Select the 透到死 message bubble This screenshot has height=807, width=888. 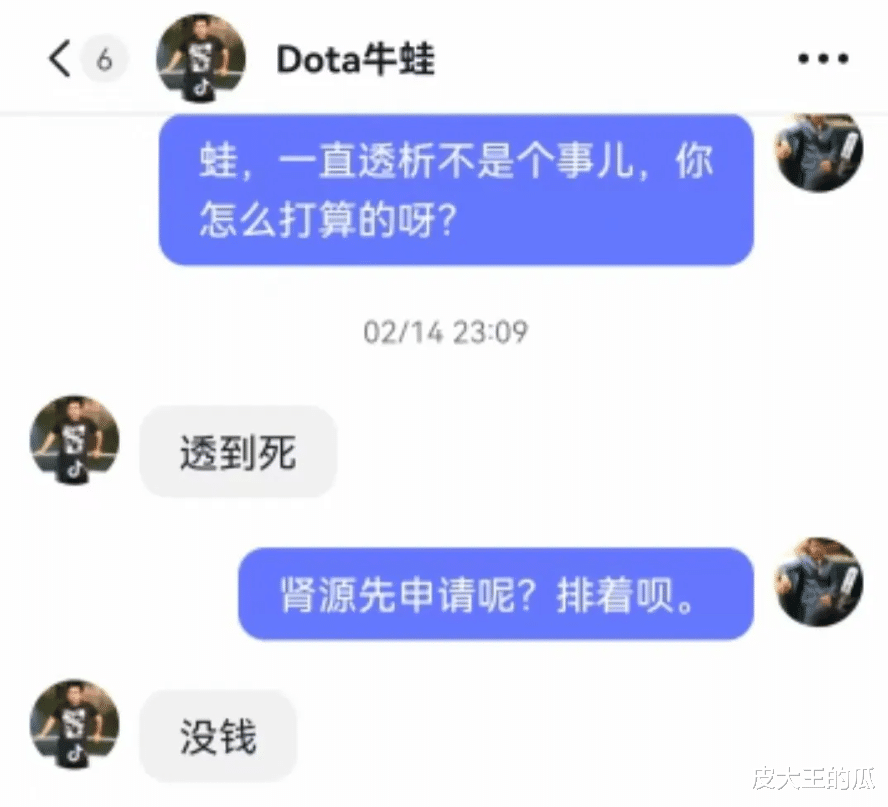tap(238, 452)
